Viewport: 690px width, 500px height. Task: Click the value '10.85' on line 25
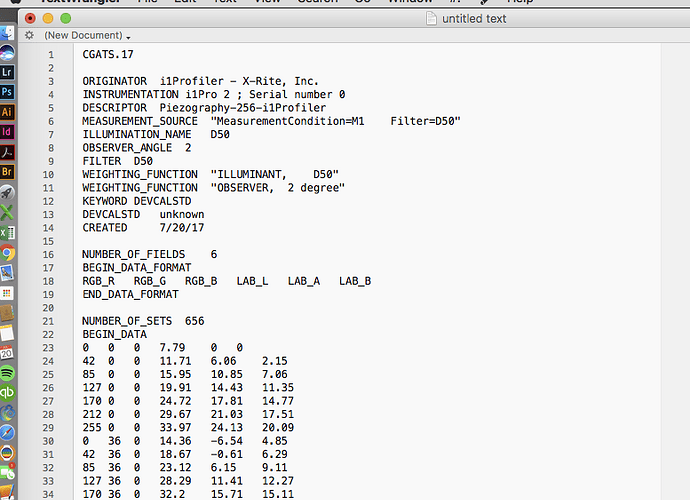click(x=227, y=374)
